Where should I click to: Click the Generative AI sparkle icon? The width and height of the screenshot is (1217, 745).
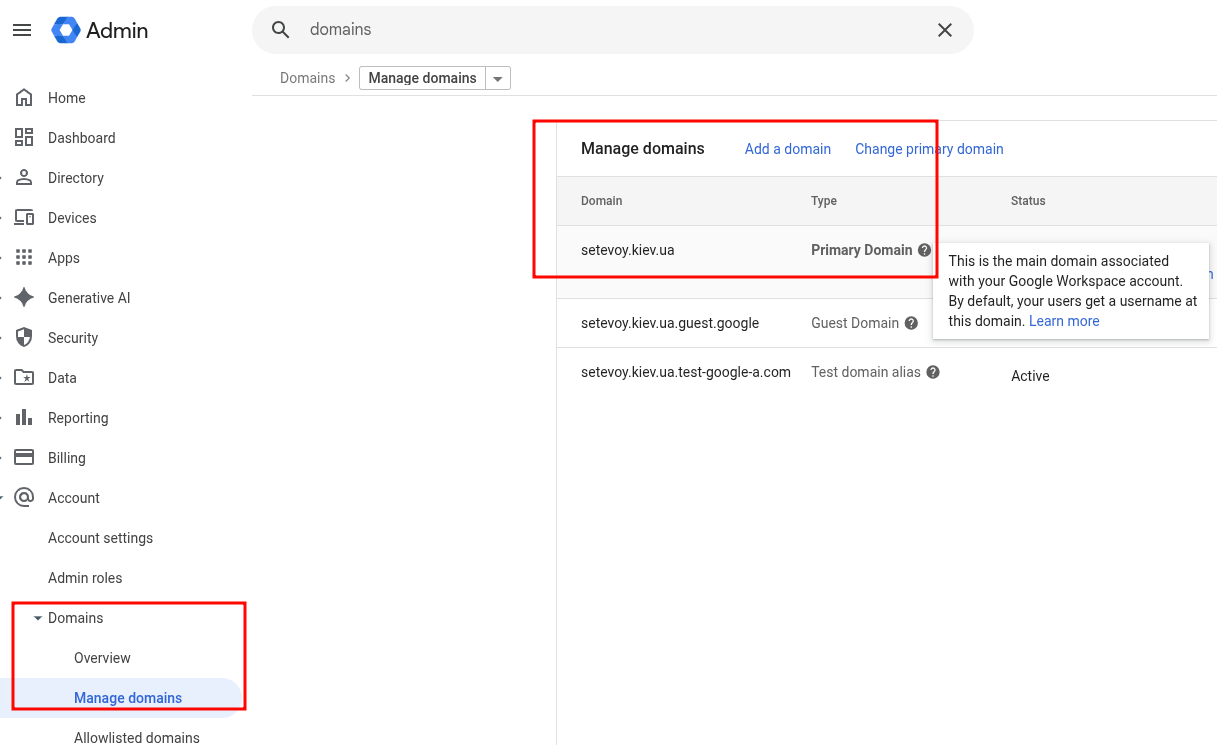pos(24,298)
